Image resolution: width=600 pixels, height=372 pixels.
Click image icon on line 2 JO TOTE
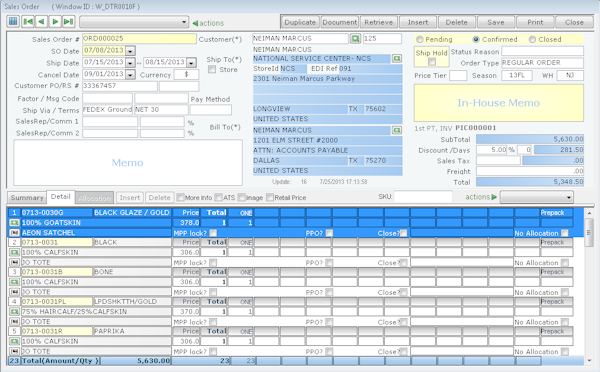[15, 263]
